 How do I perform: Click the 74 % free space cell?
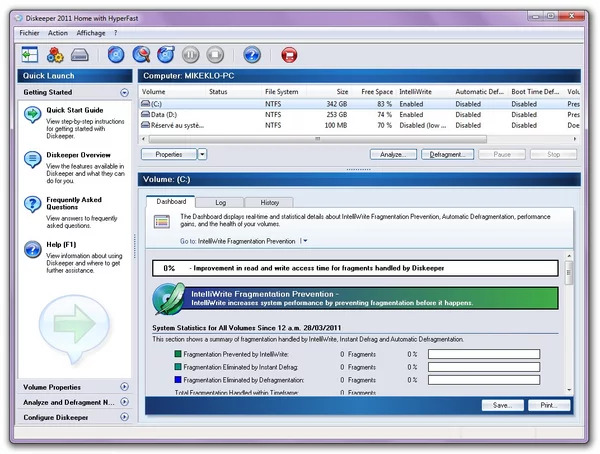pos(385,114)
